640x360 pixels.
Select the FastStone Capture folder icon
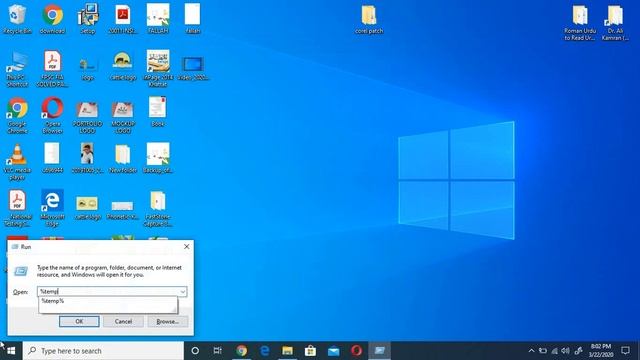(158, 209)
